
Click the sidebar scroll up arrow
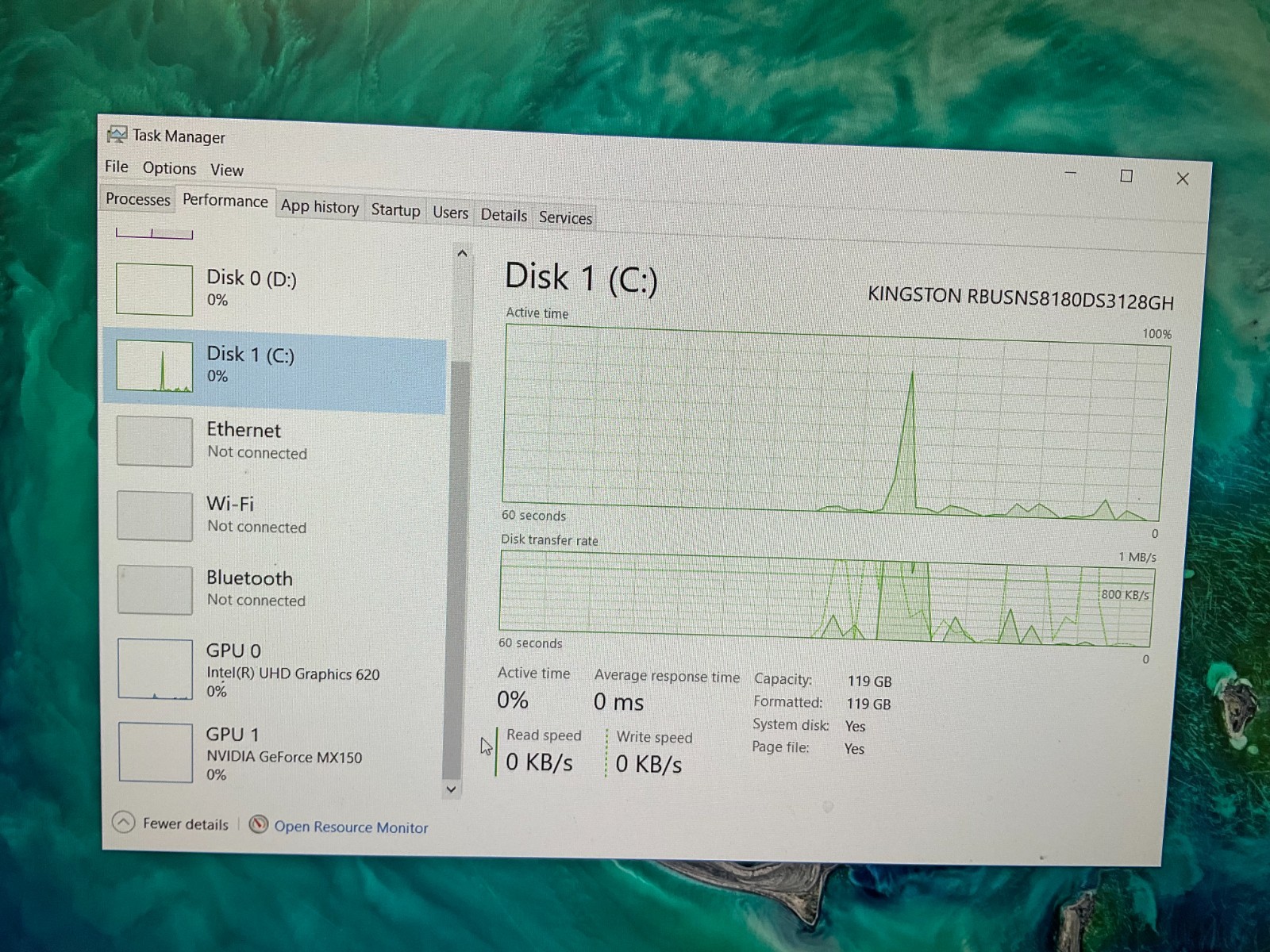462,254
